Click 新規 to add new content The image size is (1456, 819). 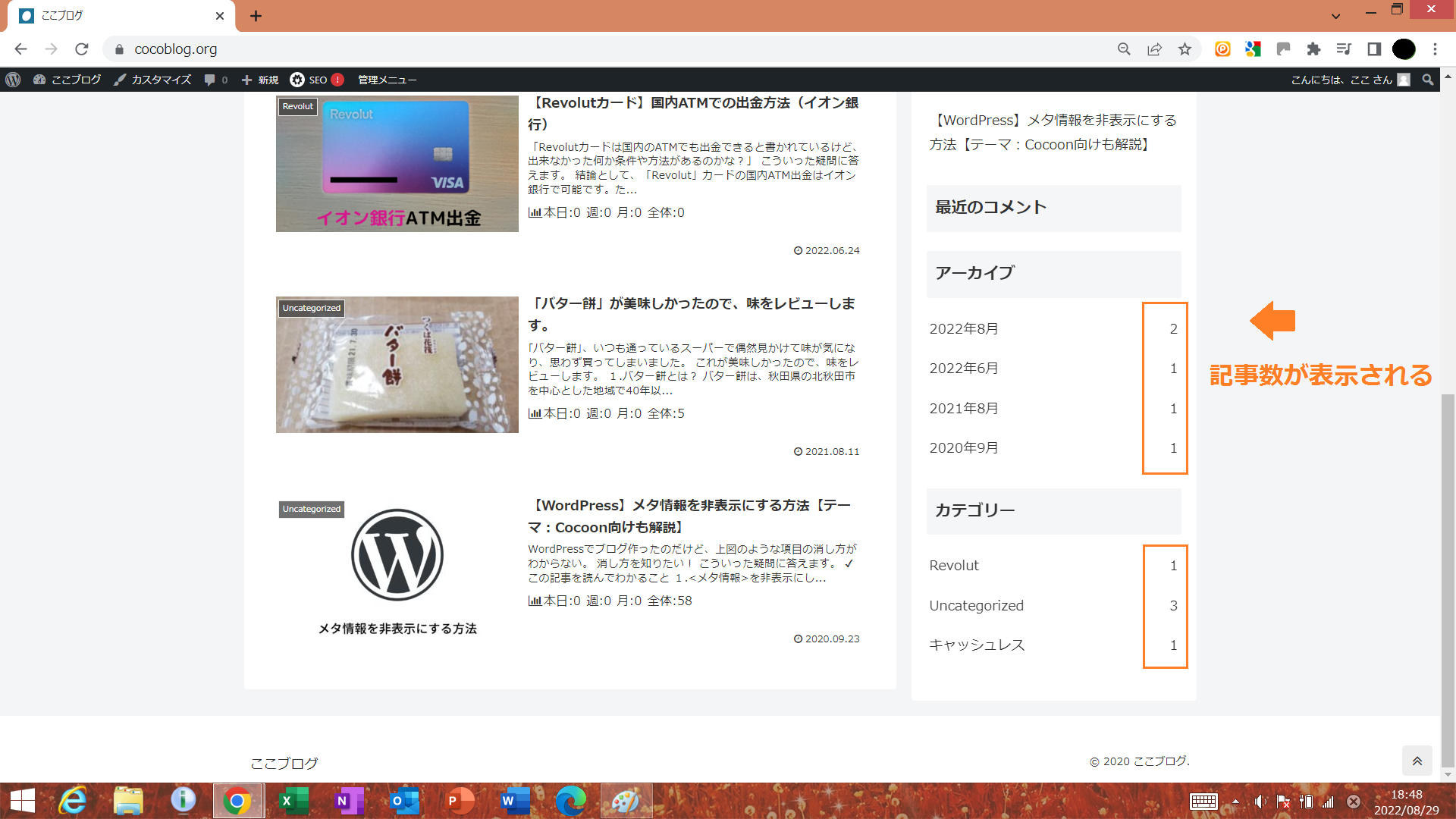(260, 80)
